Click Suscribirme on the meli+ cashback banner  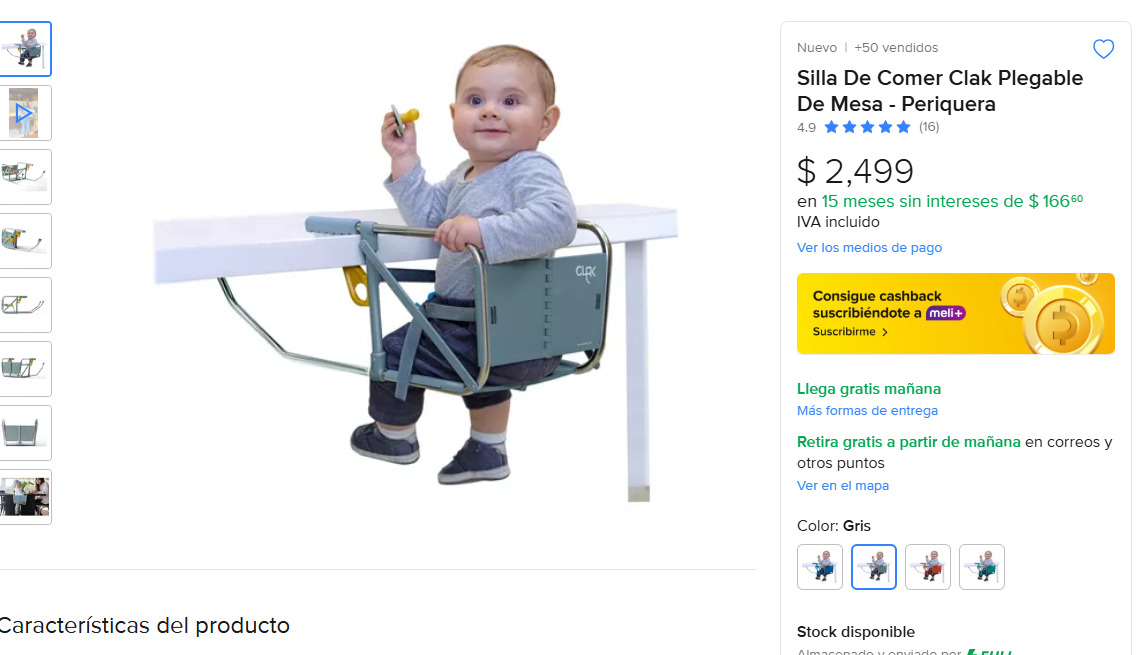(x=850, y=332)
